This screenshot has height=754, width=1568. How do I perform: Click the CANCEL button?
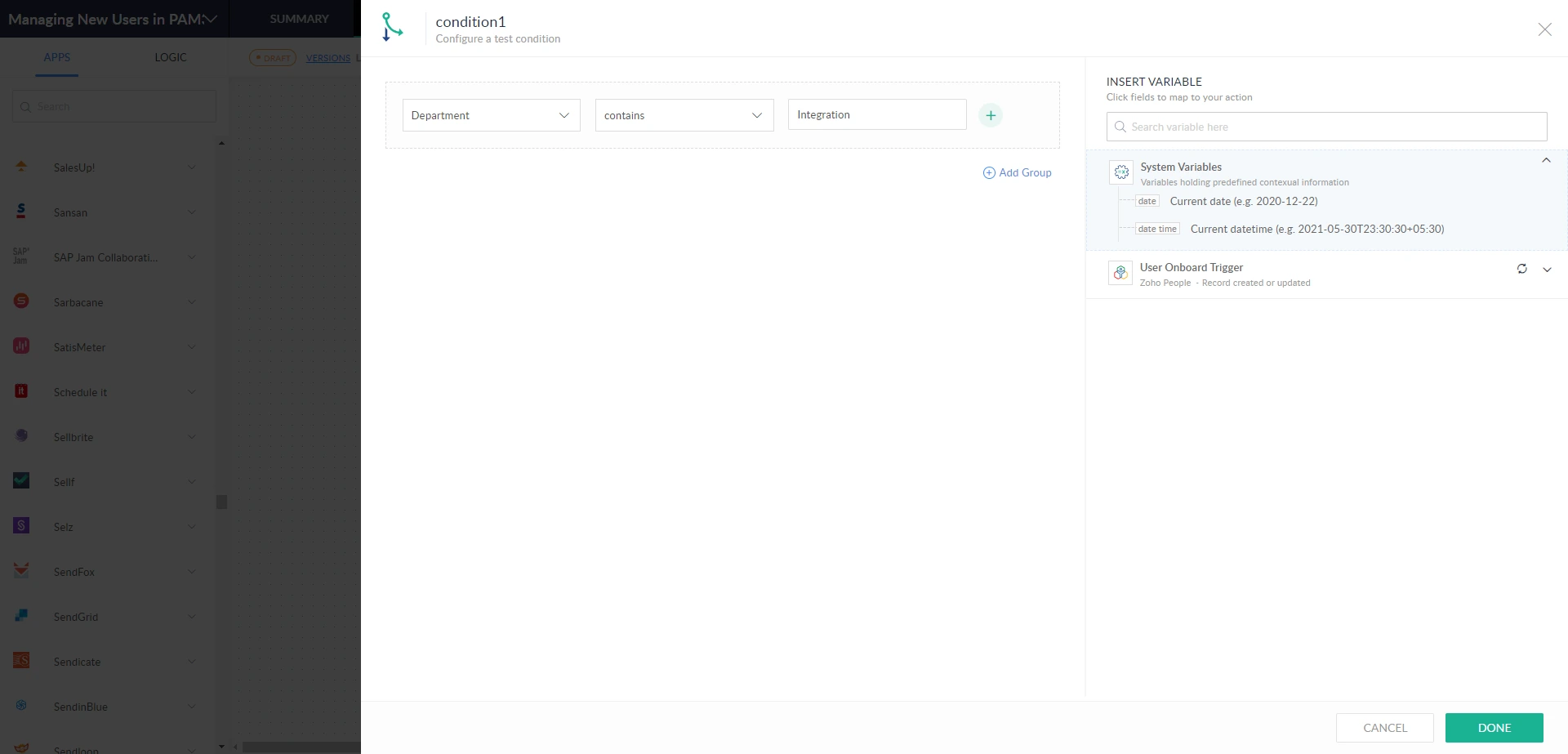tap(1384, 728)
